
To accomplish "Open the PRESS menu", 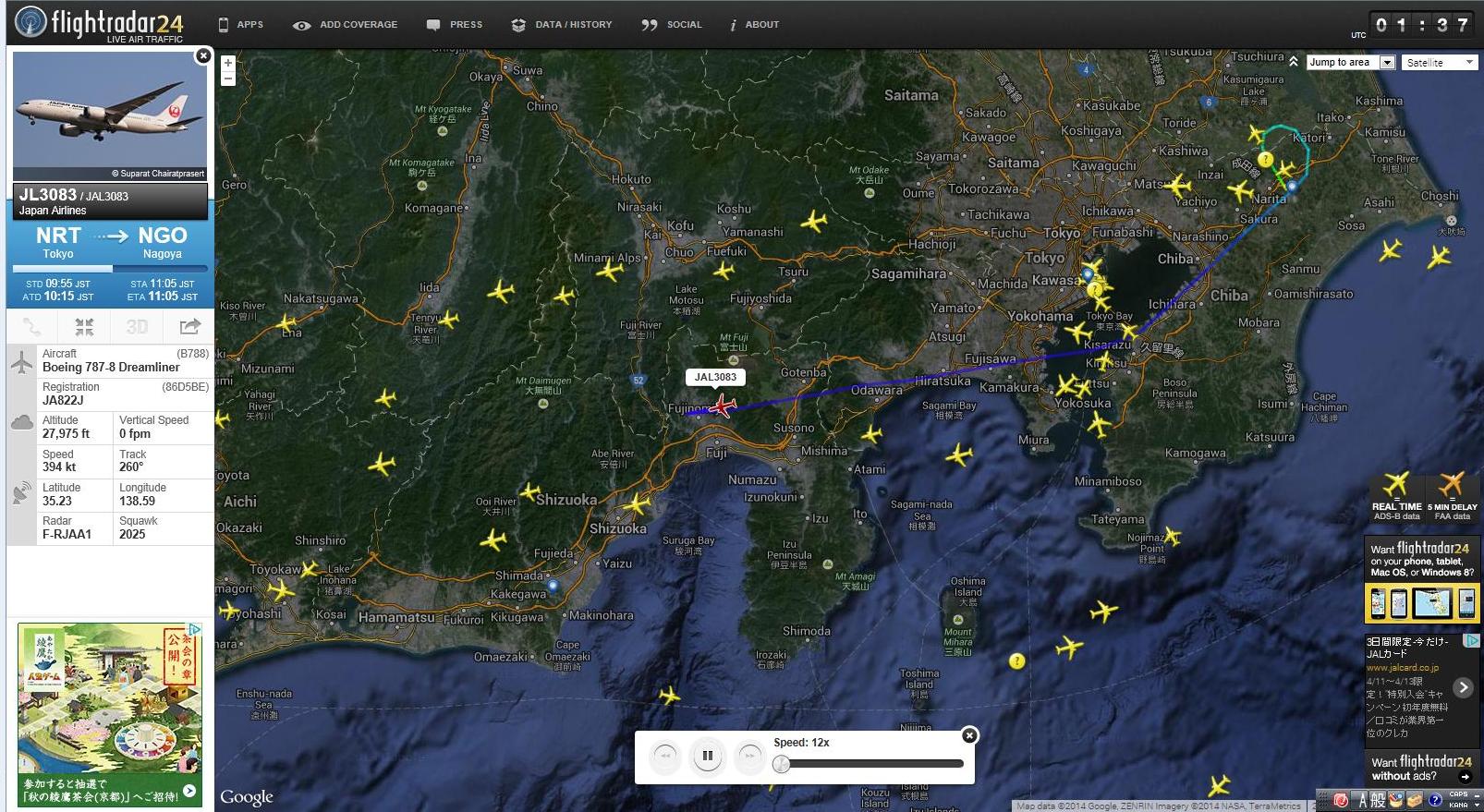I will tap(455, 25).
